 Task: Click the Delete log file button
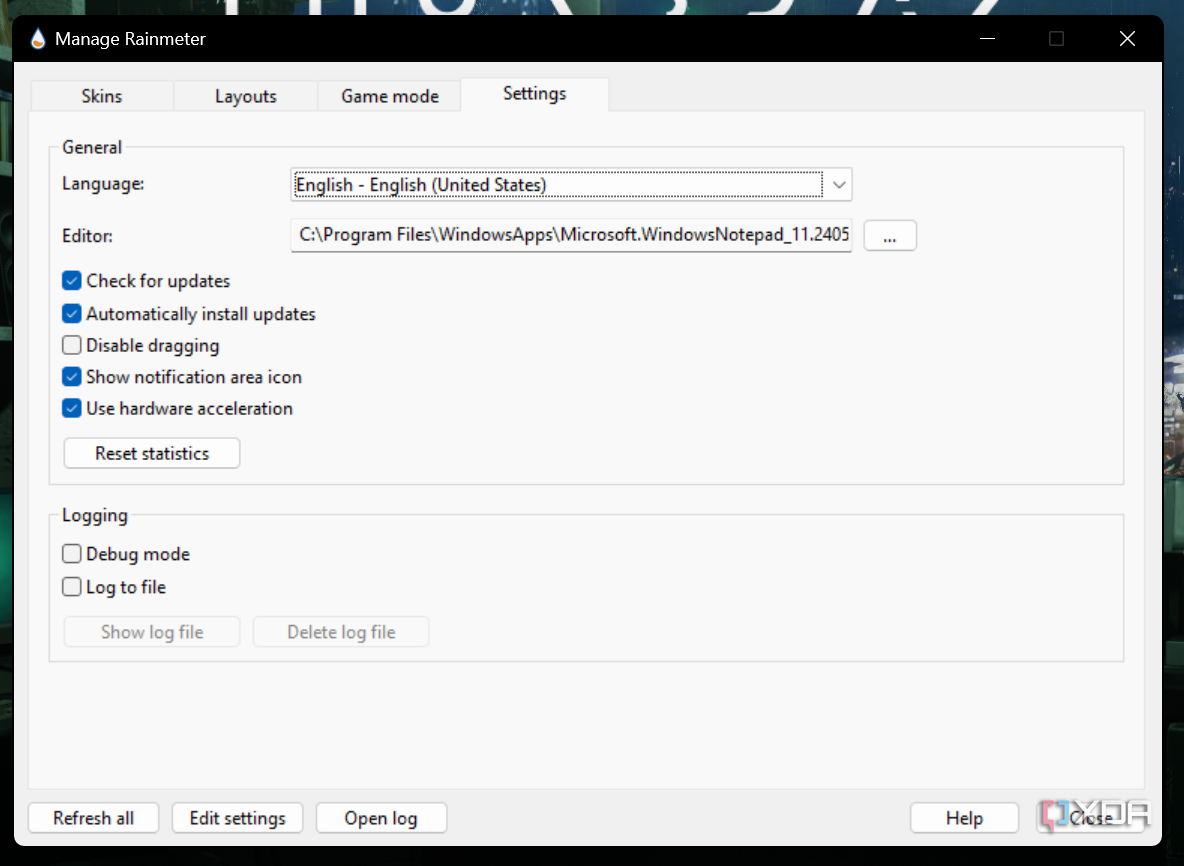[x=341, y=632]
